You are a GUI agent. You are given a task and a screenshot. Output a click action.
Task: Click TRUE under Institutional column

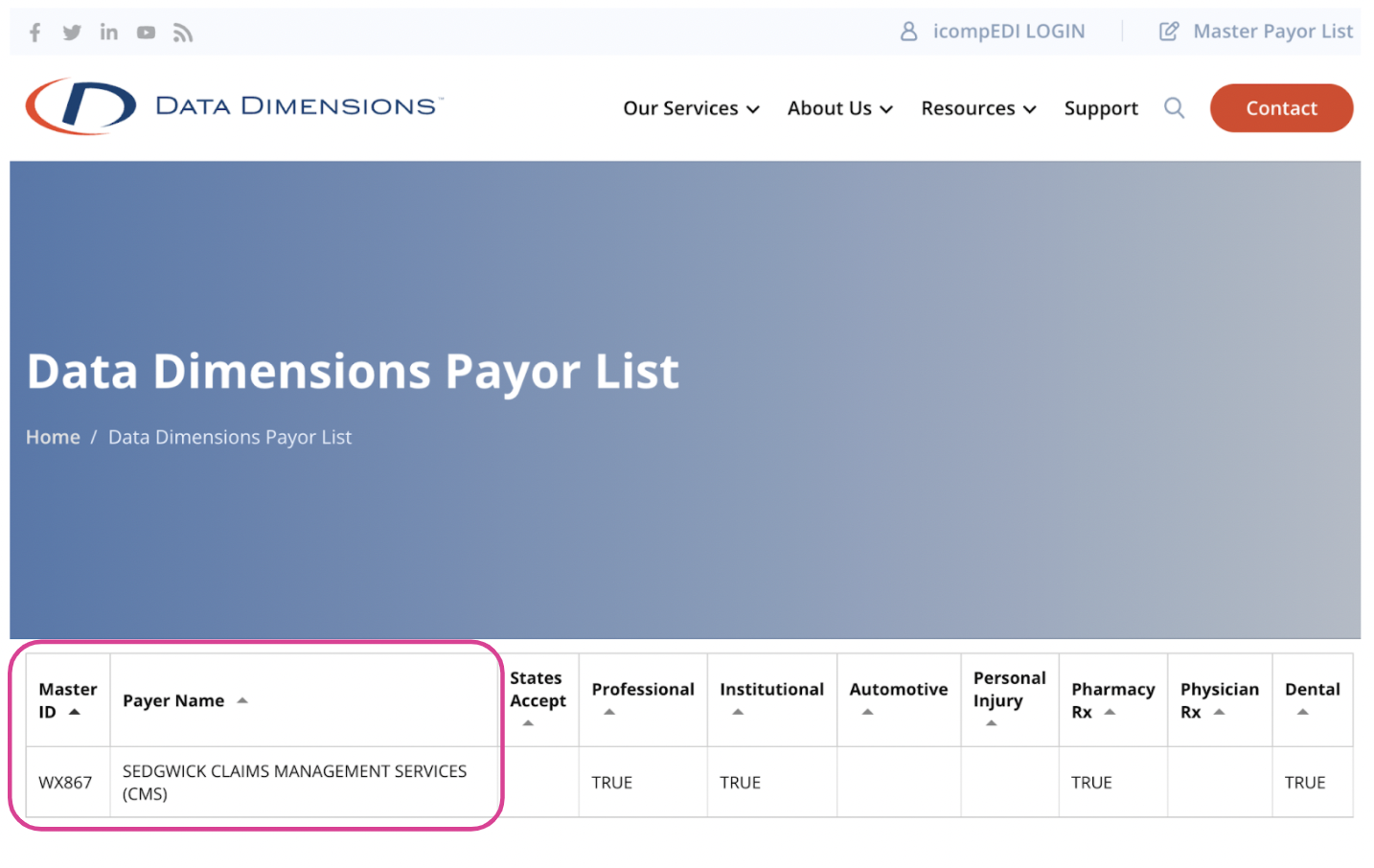tap(741, 783)
